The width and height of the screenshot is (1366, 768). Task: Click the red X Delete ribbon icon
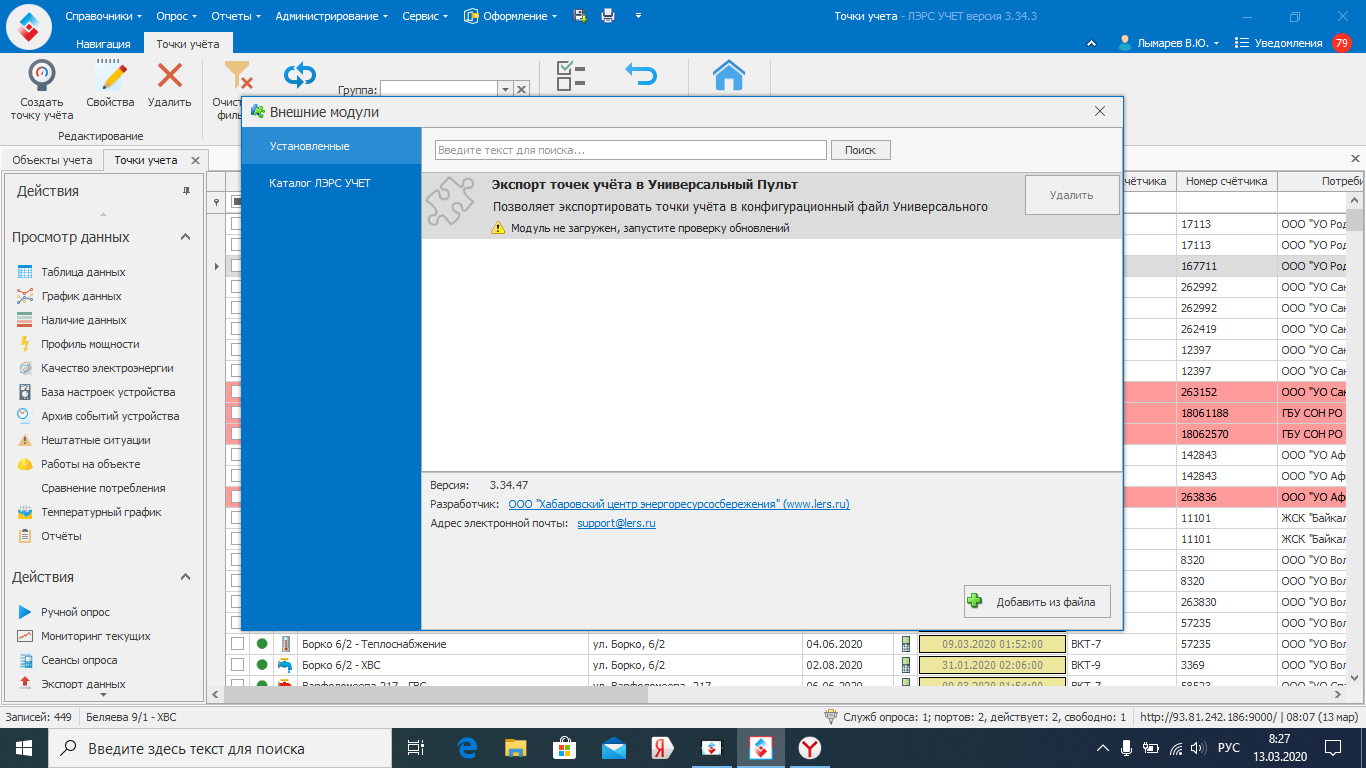(170, 76)
